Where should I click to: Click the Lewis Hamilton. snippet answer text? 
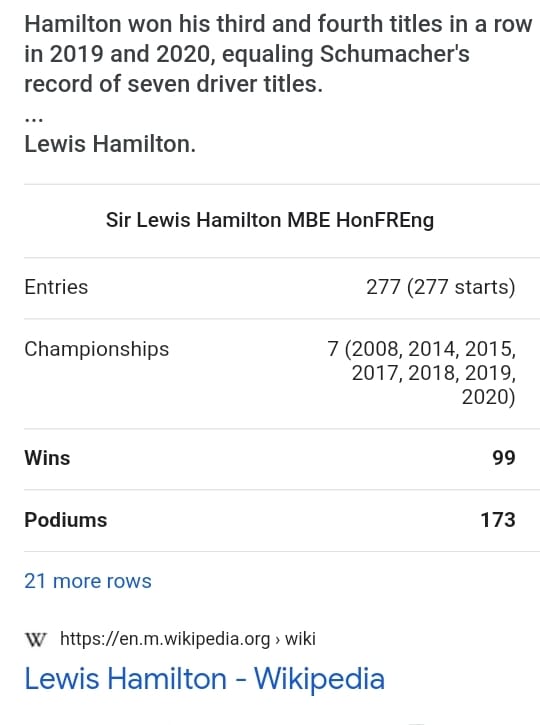tap(110, 144)
